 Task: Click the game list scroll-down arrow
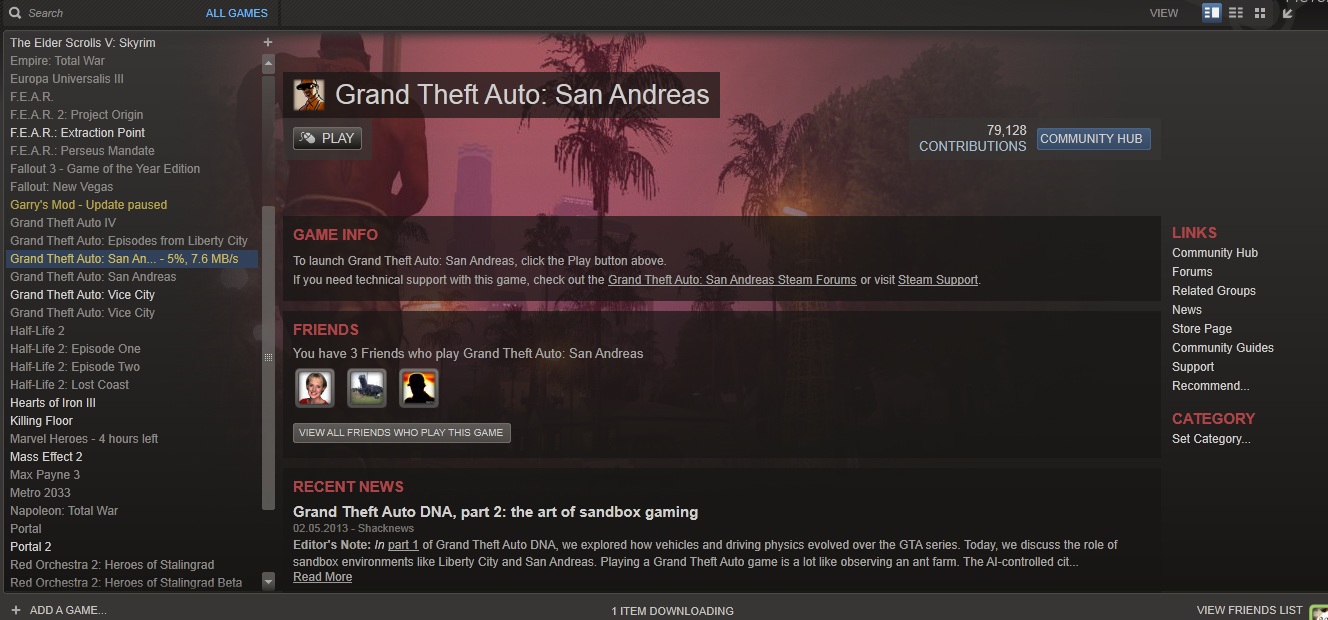coord(268,581)
